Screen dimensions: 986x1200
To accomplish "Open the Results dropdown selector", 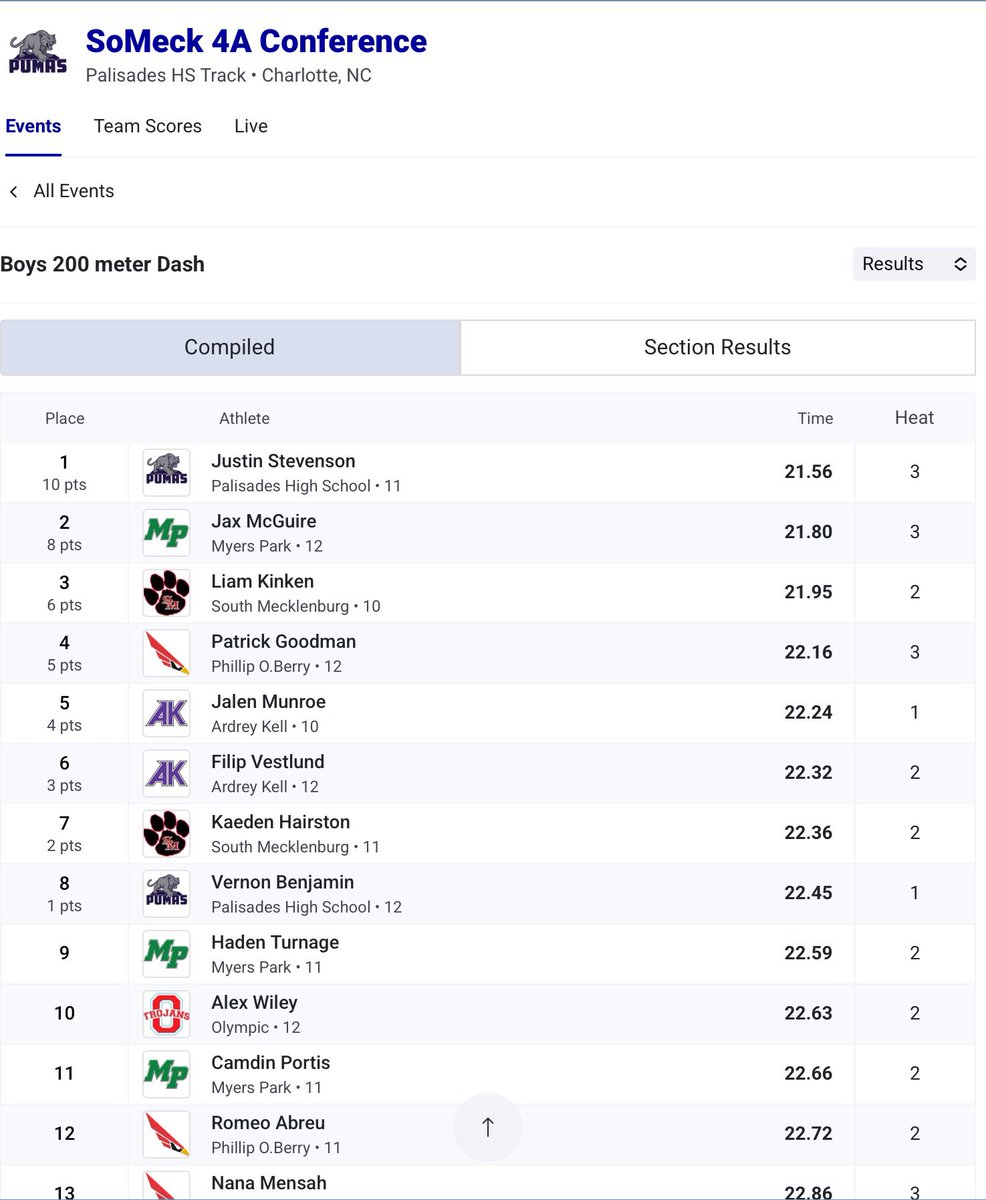I will (914, 264).
